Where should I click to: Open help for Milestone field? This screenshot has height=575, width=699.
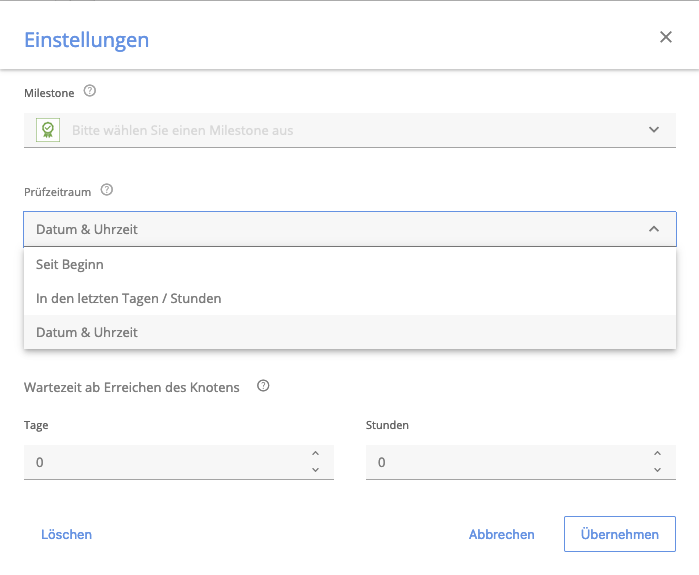pos(90,91)
